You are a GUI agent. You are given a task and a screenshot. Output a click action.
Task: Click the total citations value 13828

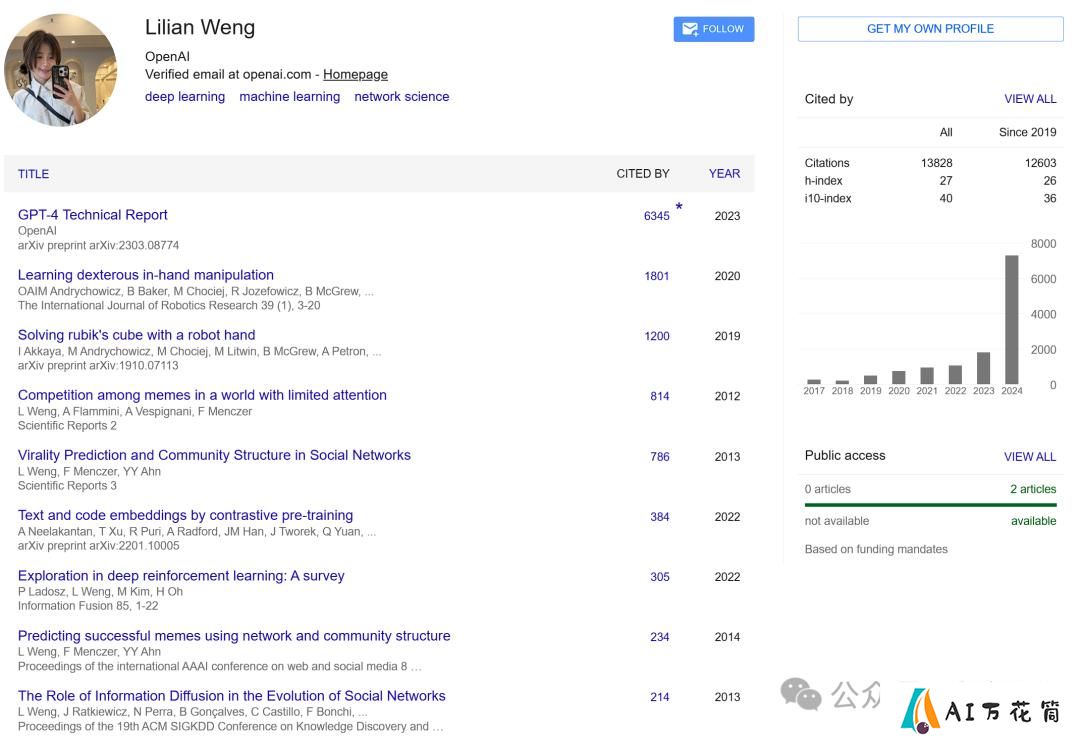tap(936, 163)
